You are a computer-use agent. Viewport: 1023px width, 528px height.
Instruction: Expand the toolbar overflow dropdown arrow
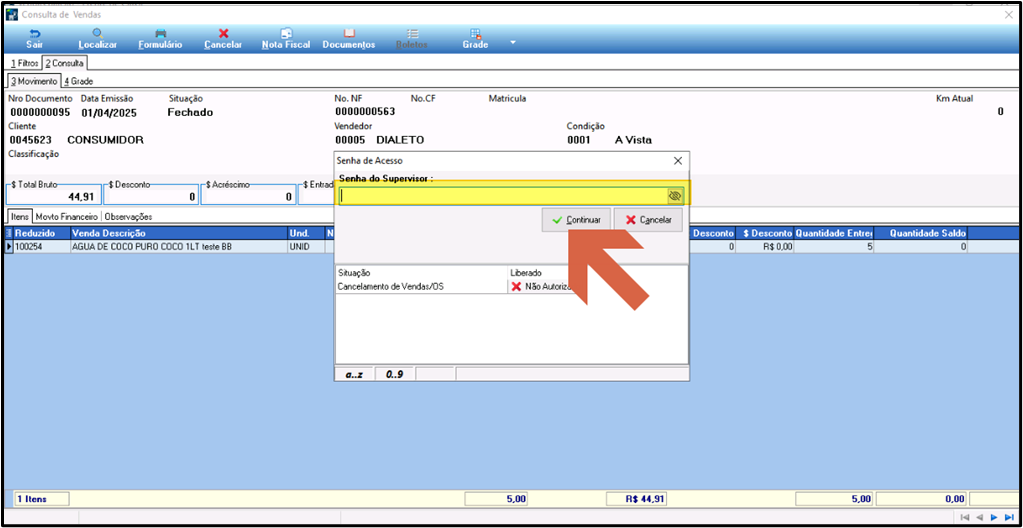point(512,42)
